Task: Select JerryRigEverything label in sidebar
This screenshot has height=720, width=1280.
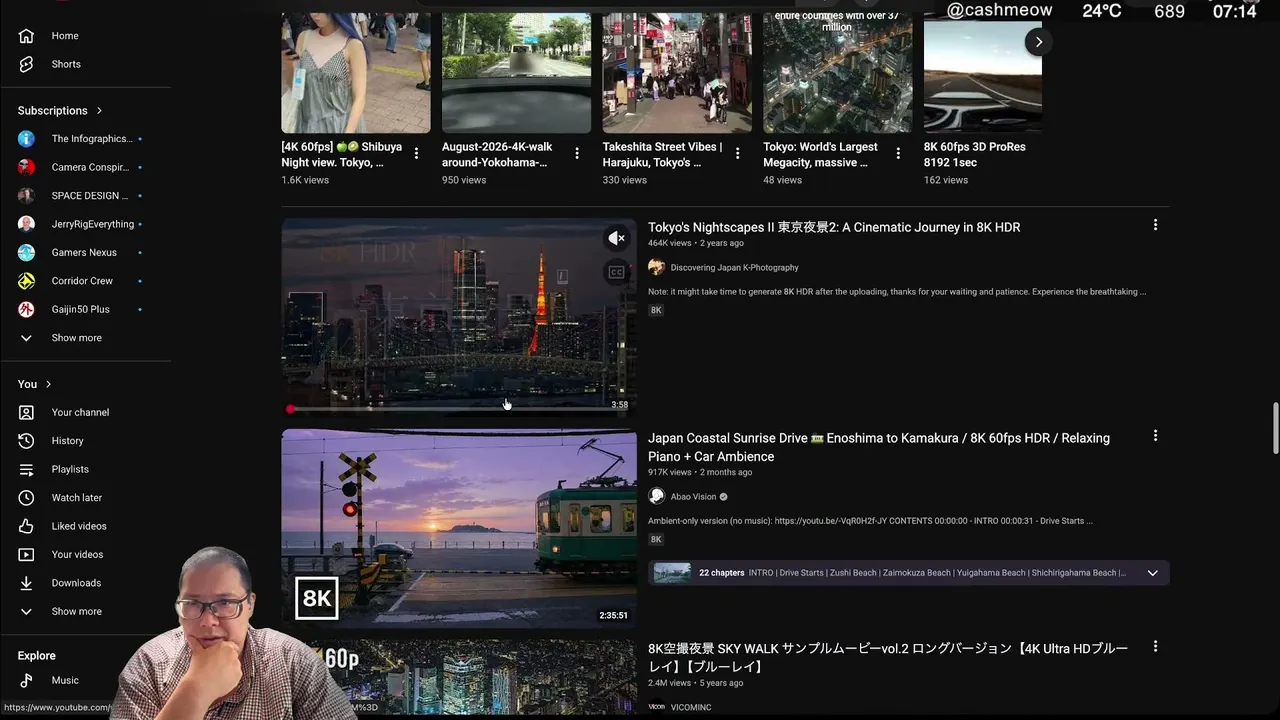Action: [x=93, y=224]
